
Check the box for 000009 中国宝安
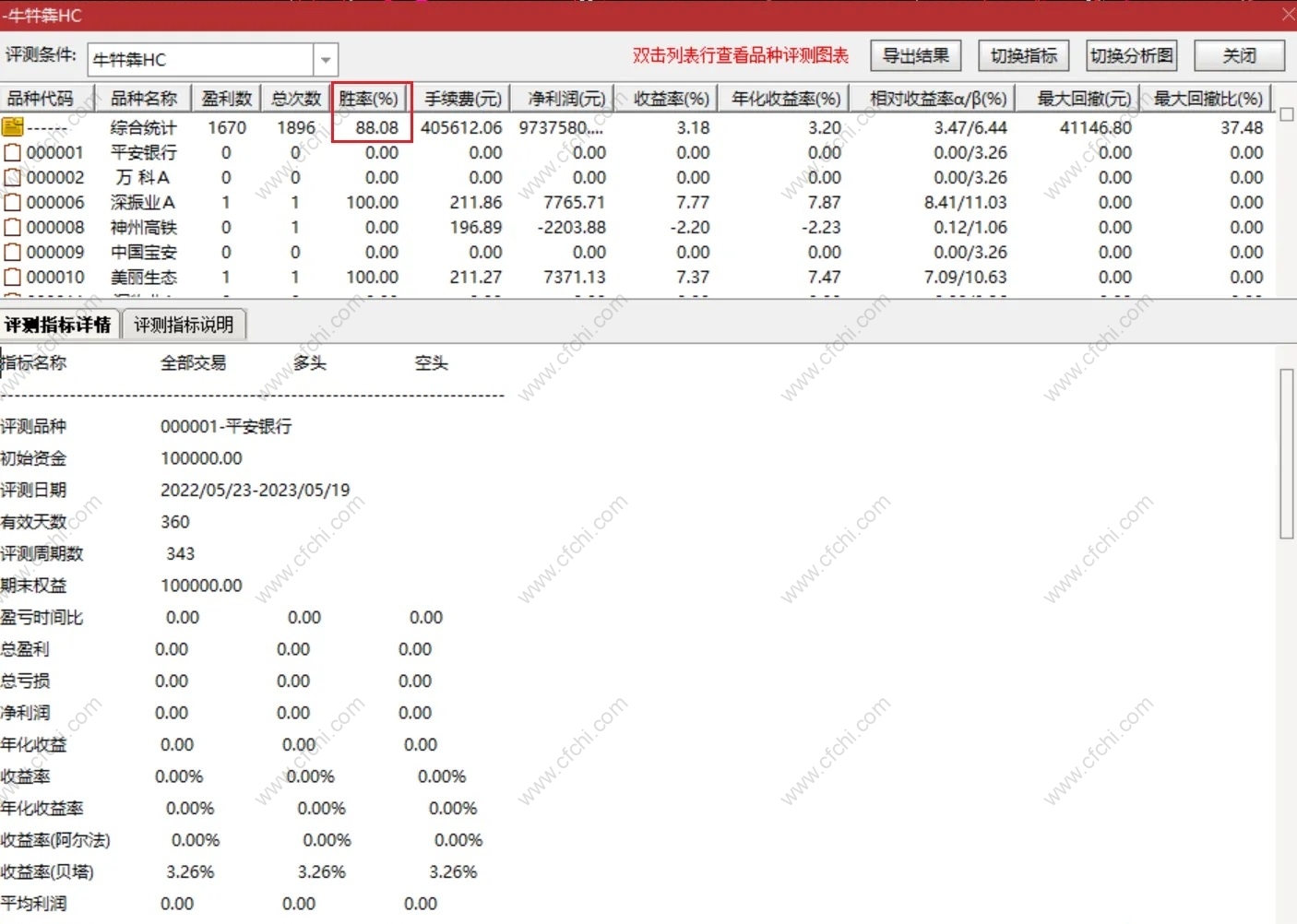(13, 252)
